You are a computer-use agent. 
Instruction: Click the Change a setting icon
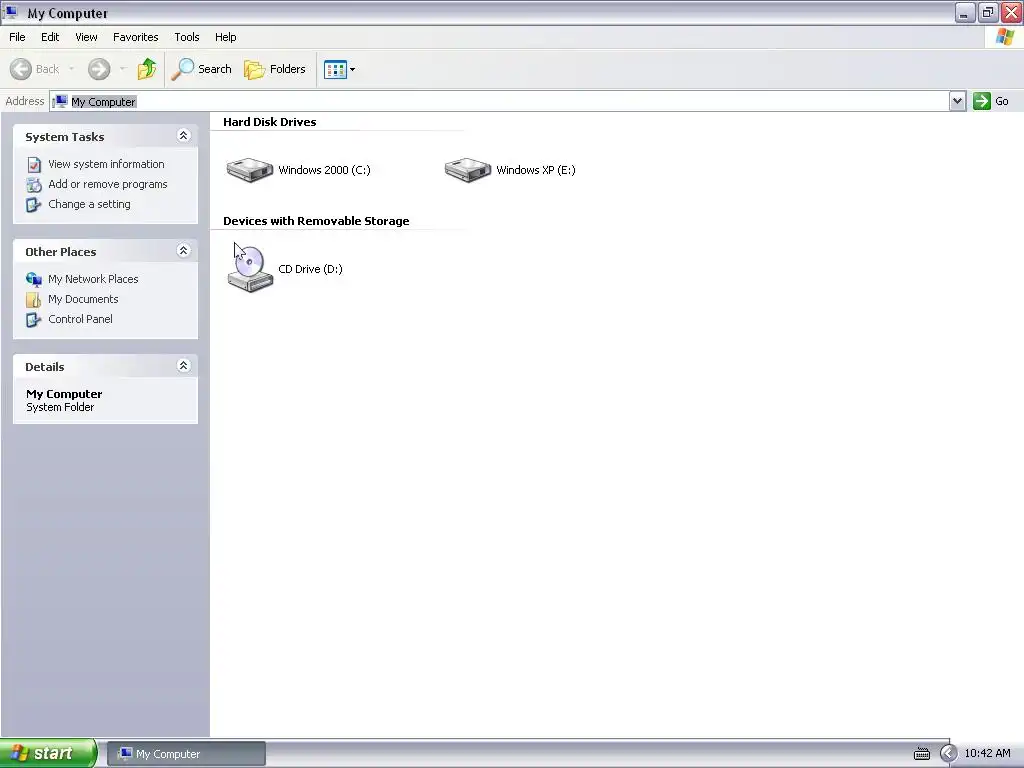pos(33,205)
